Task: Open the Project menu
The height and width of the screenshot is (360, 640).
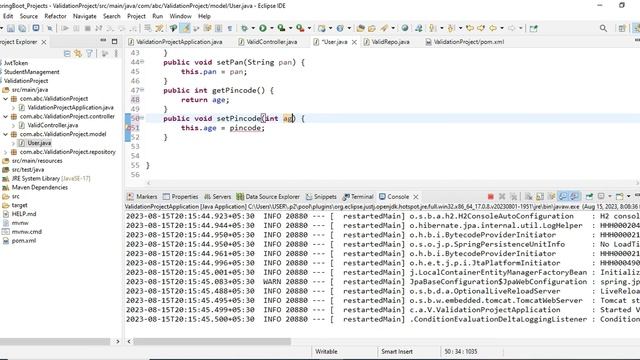Action: [x=136, y=16]
